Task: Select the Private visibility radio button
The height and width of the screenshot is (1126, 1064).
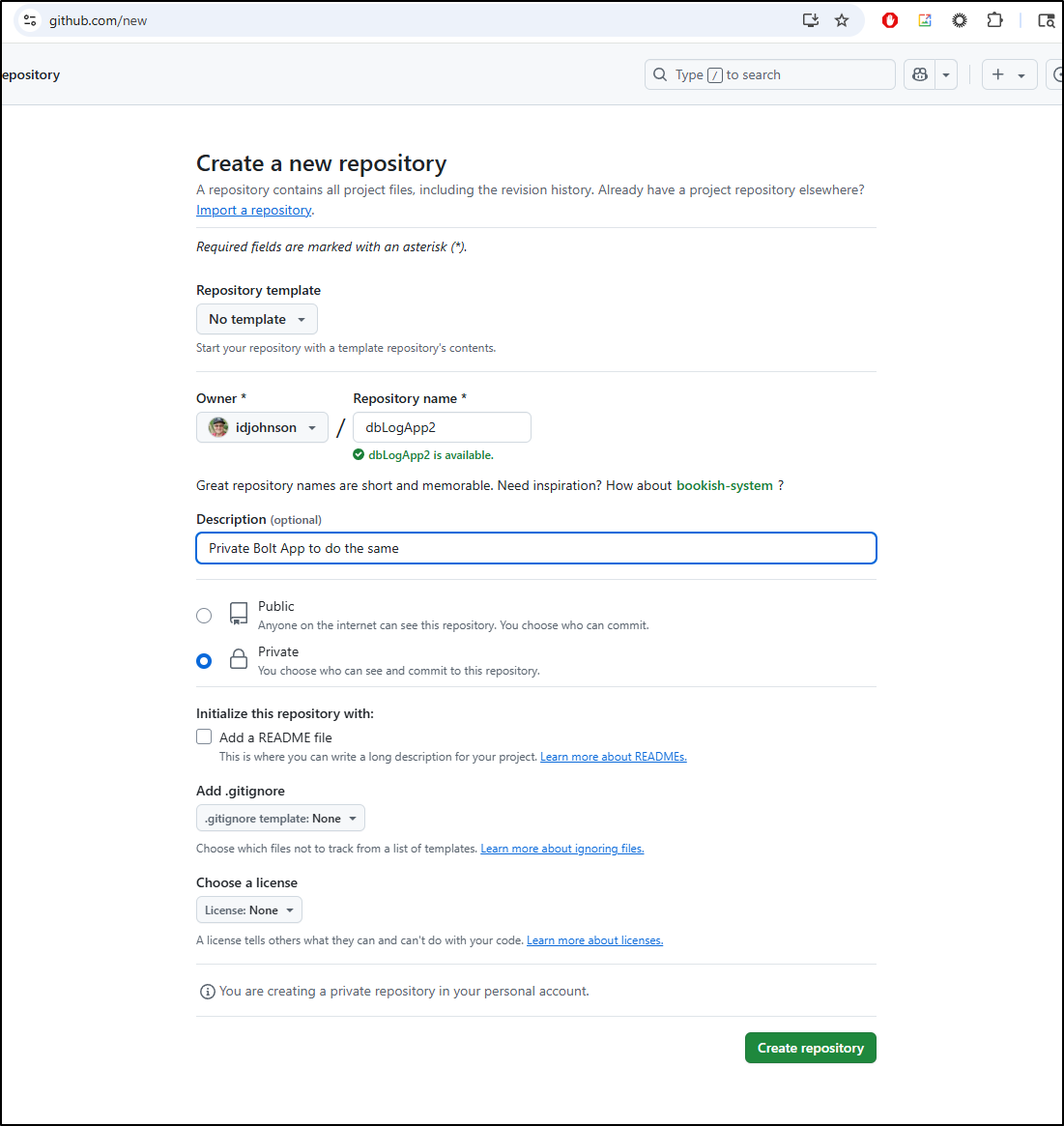Action: (x=204, y=661)
